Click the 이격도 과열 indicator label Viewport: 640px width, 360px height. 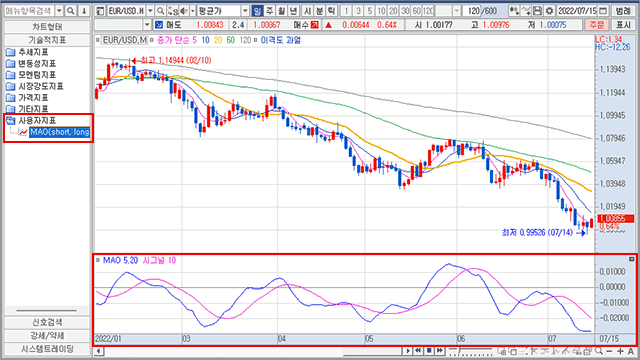[280, 40]
